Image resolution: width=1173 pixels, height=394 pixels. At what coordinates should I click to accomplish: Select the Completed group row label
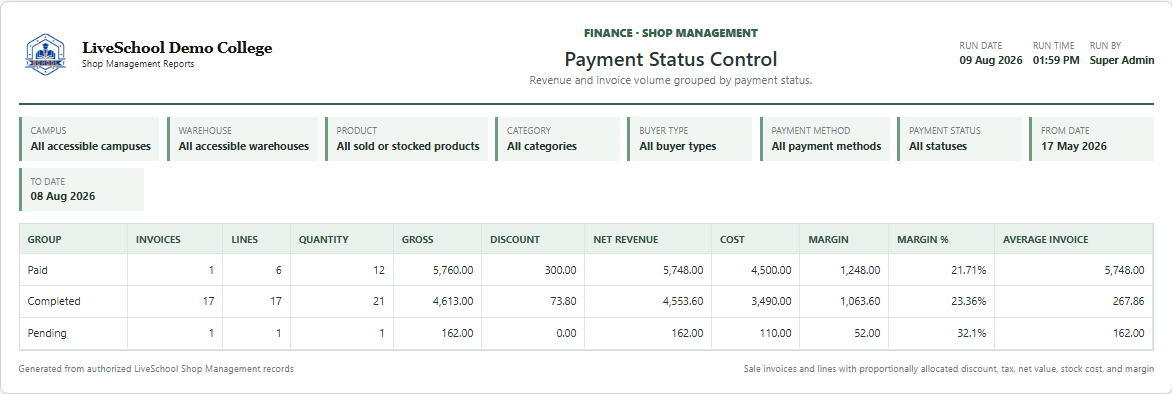pos(54,301)
